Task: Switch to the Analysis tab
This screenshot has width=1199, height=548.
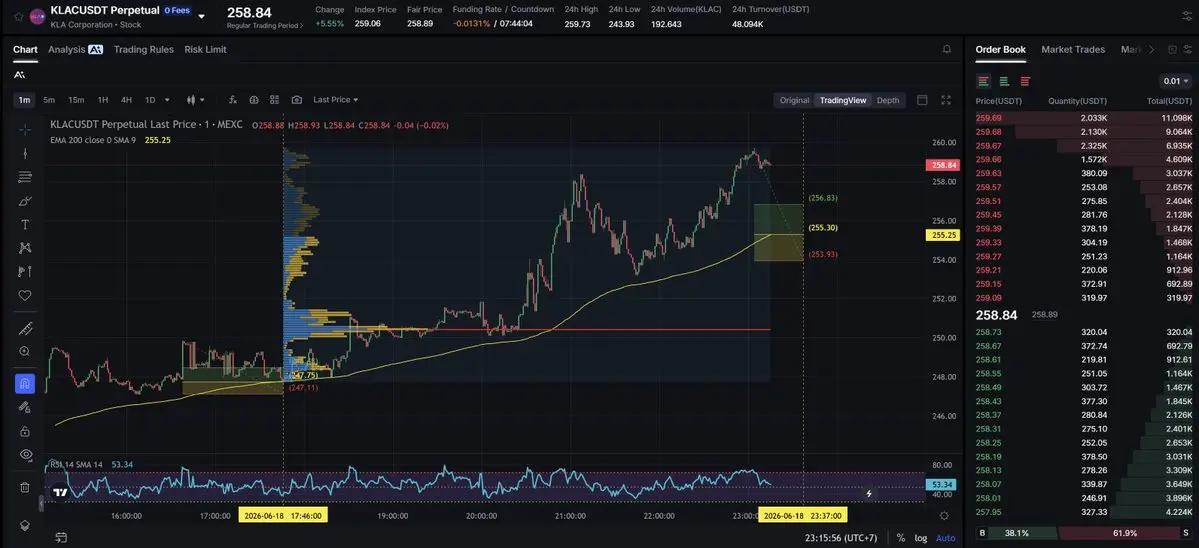Action: (75, 50)
